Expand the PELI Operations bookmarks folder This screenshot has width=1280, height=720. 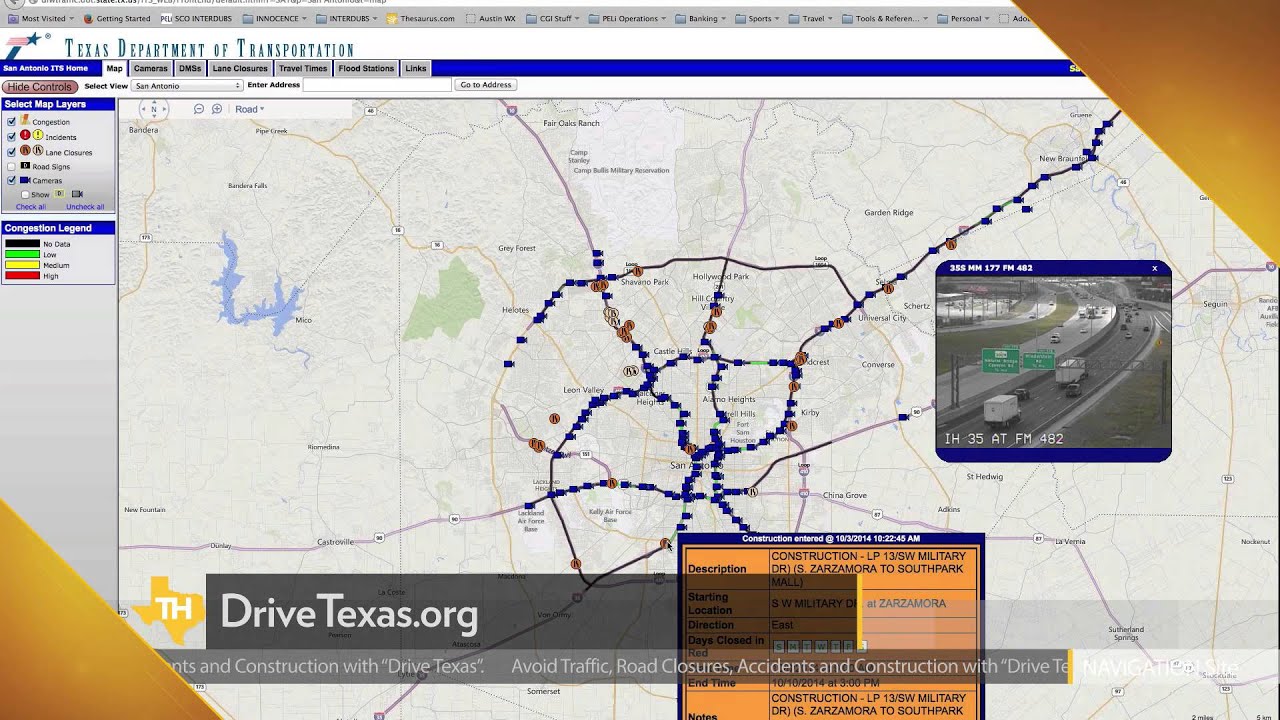629,18
